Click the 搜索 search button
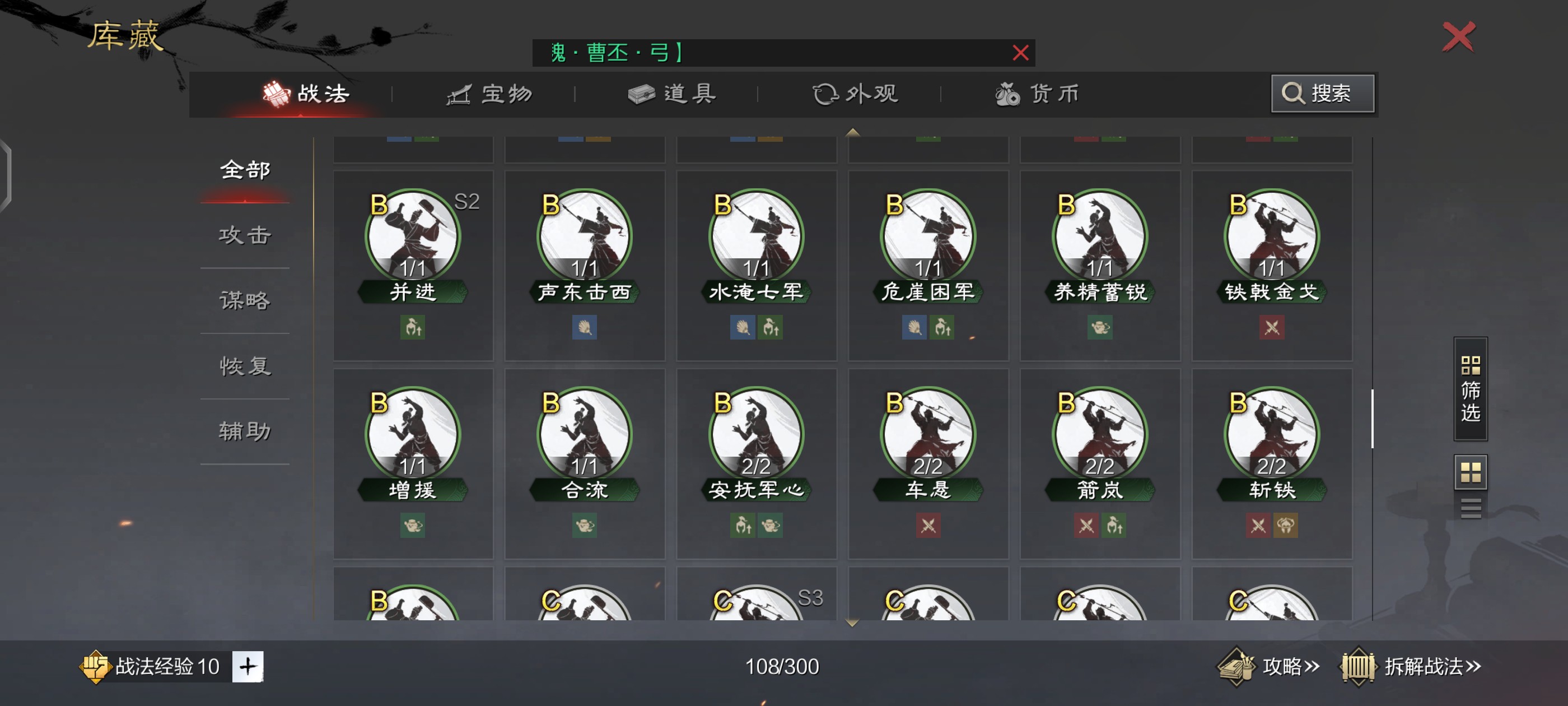 click(x=1322, y=94)
